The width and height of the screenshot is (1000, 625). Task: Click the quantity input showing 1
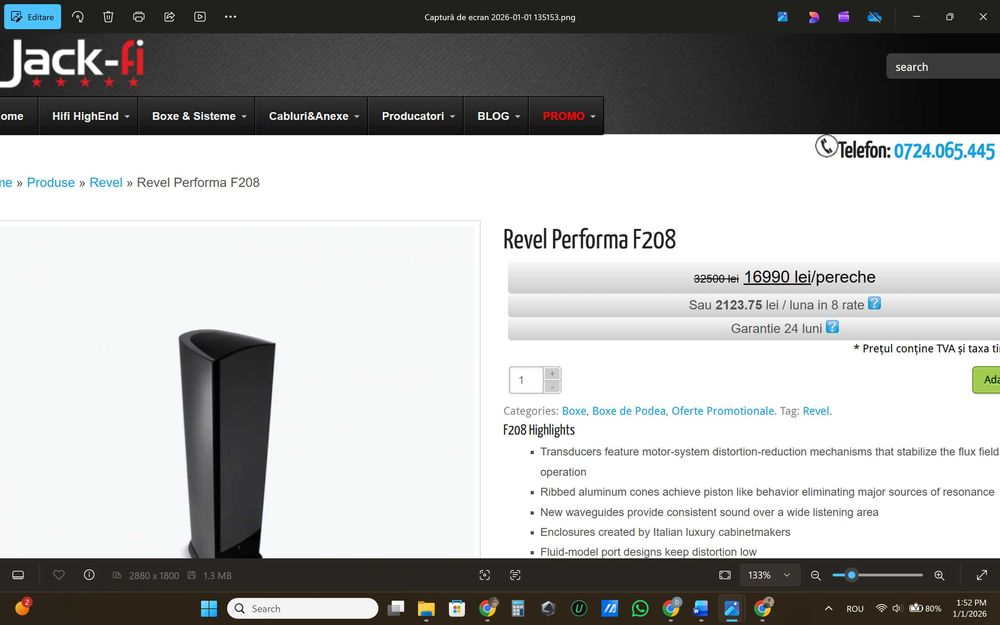click(526, 380)
